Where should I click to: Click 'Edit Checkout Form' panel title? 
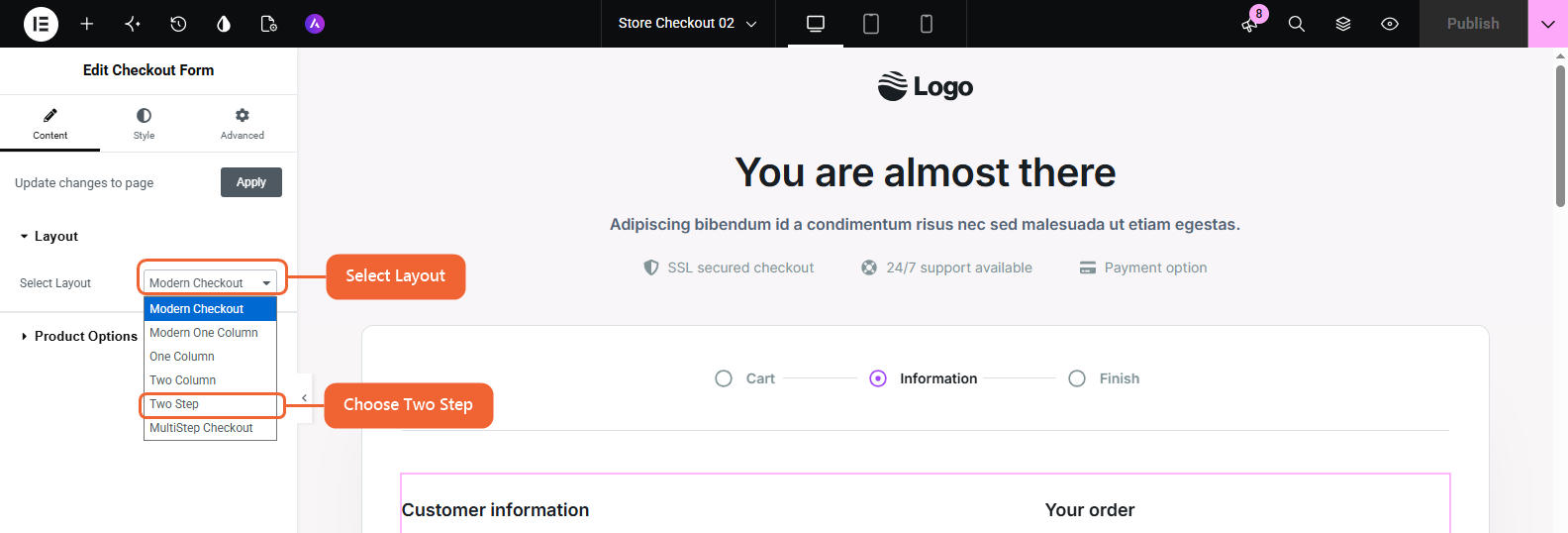point(148,70)
